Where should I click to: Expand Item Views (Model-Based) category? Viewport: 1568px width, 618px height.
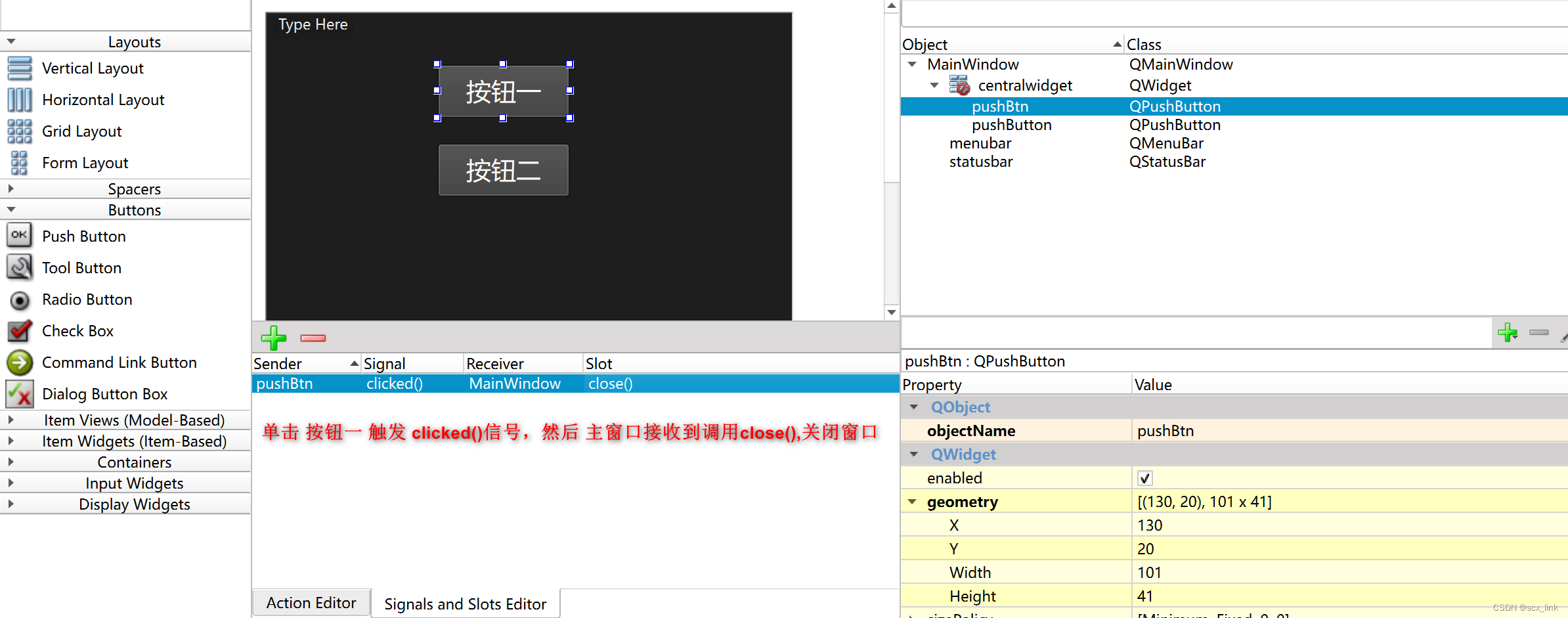(11, 420)
